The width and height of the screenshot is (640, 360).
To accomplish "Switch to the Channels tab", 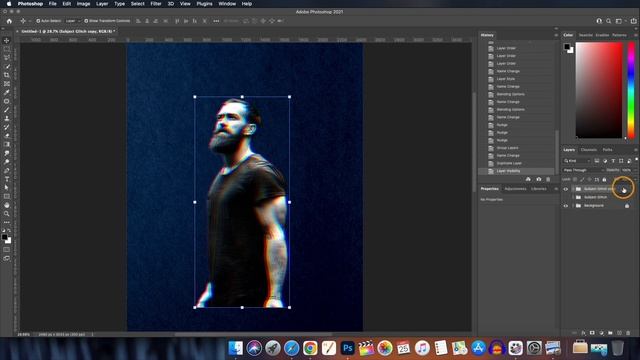I will (589, 150).
